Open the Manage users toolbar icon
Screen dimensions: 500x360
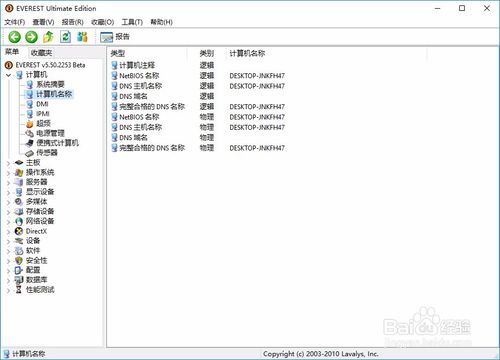pyautogui.click(x=82, y=37)
